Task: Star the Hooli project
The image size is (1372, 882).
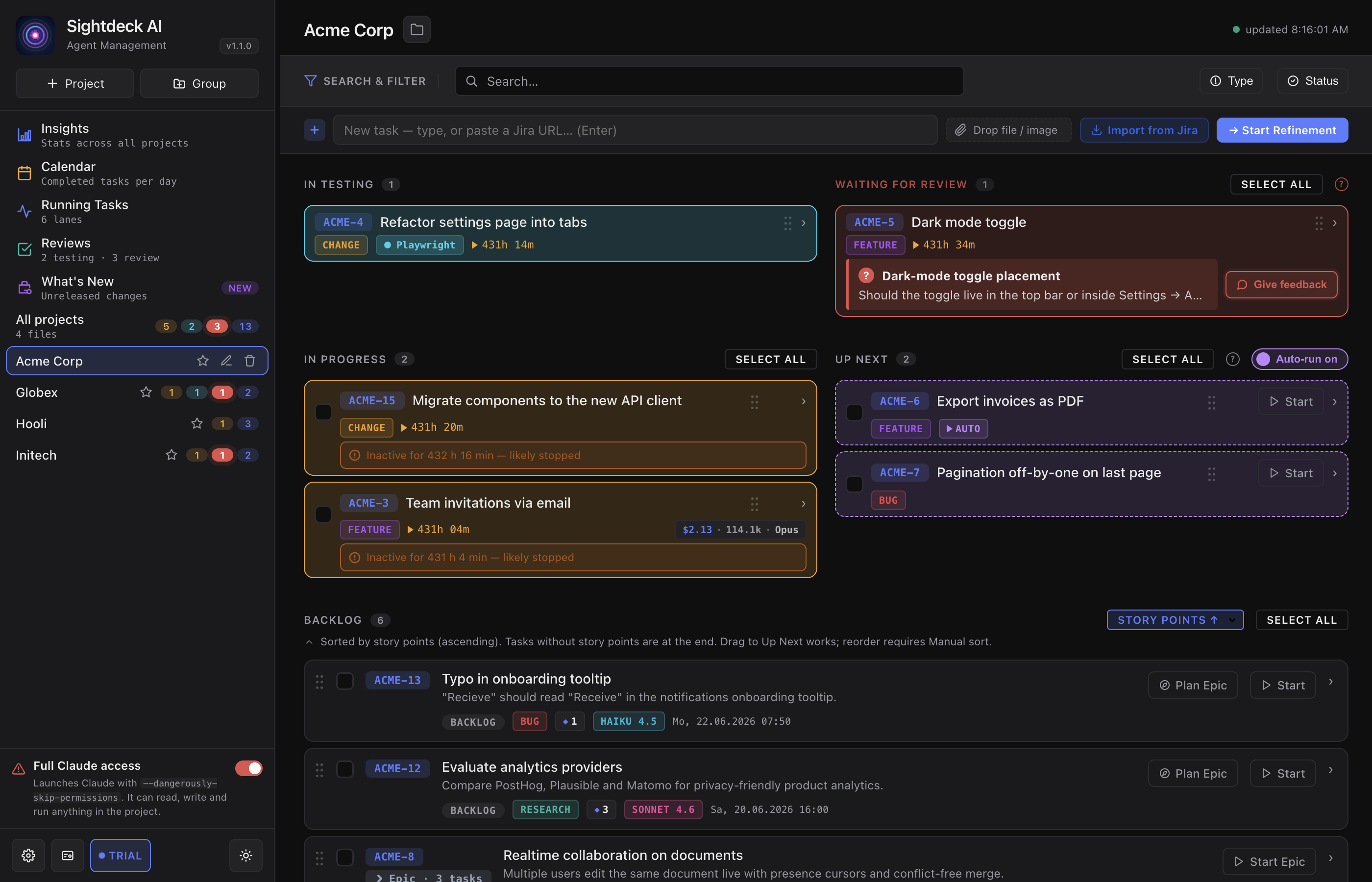Action: point(197,424)
